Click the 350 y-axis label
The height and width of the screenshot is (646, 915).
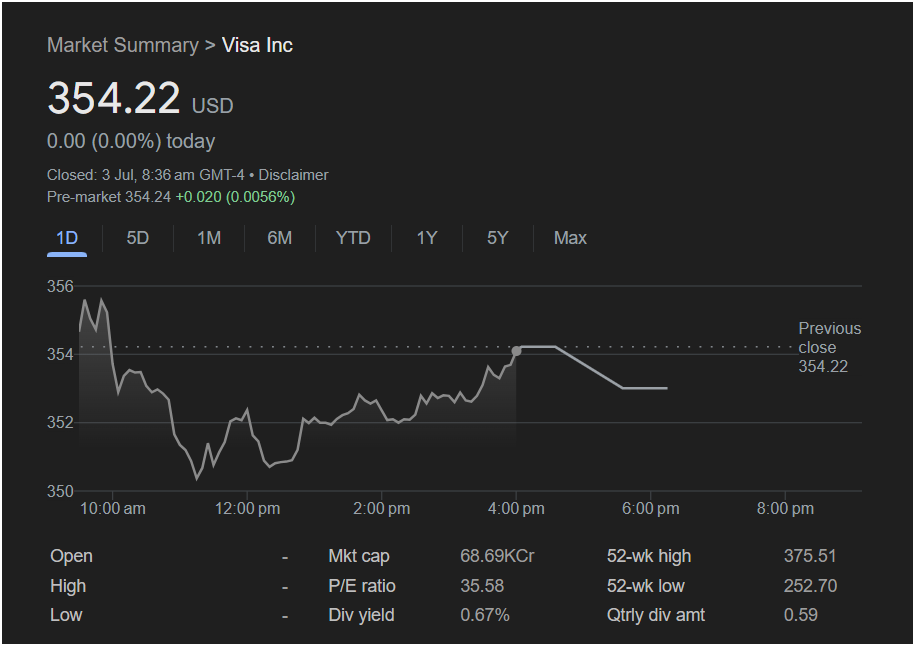(x=60, y=491)
